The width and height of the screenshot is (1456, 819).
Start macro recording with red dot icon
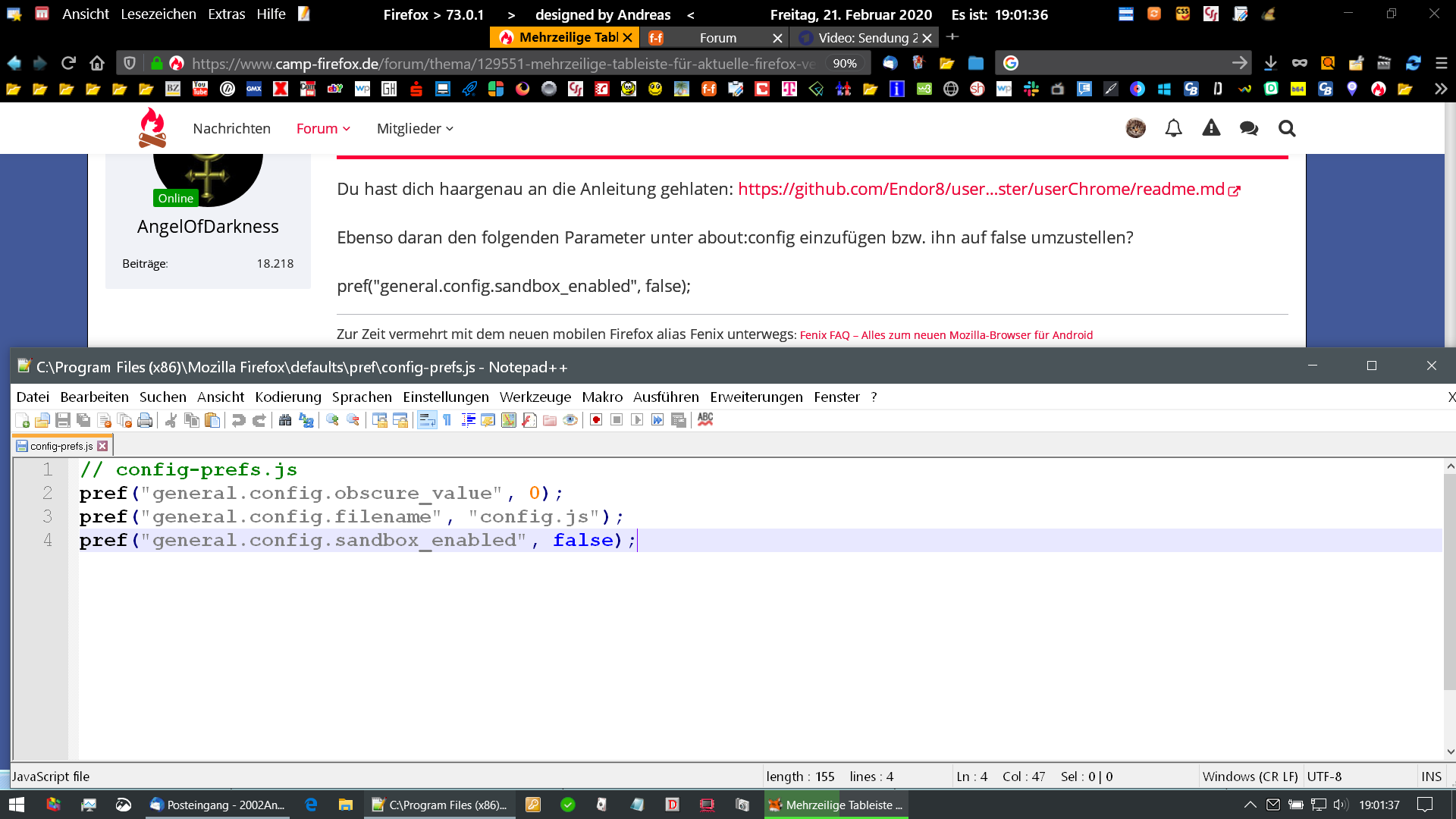click(596, 420)
